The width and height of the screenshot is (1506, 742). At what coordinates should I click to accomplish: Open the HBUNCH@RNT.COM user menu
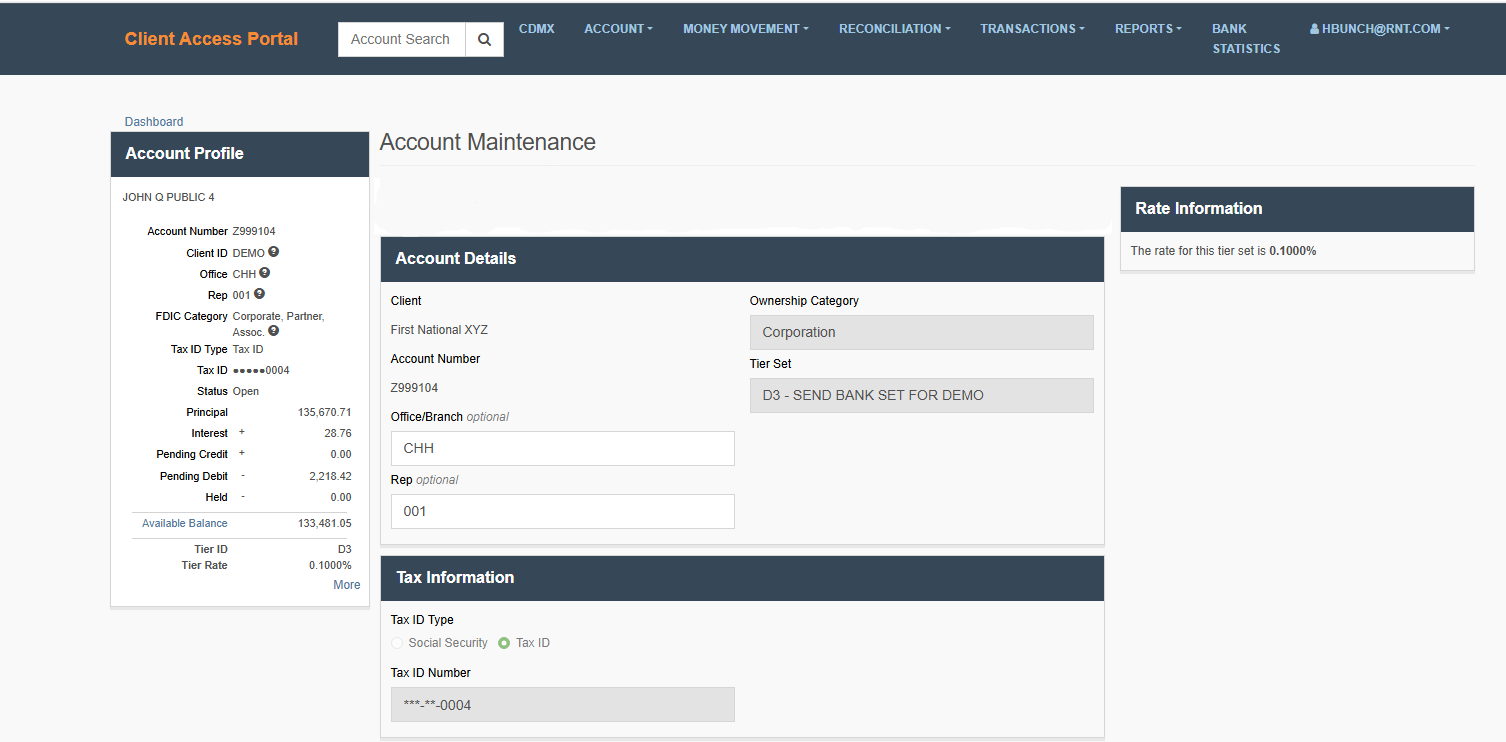pyautogui.click(x=1380, y=29)
